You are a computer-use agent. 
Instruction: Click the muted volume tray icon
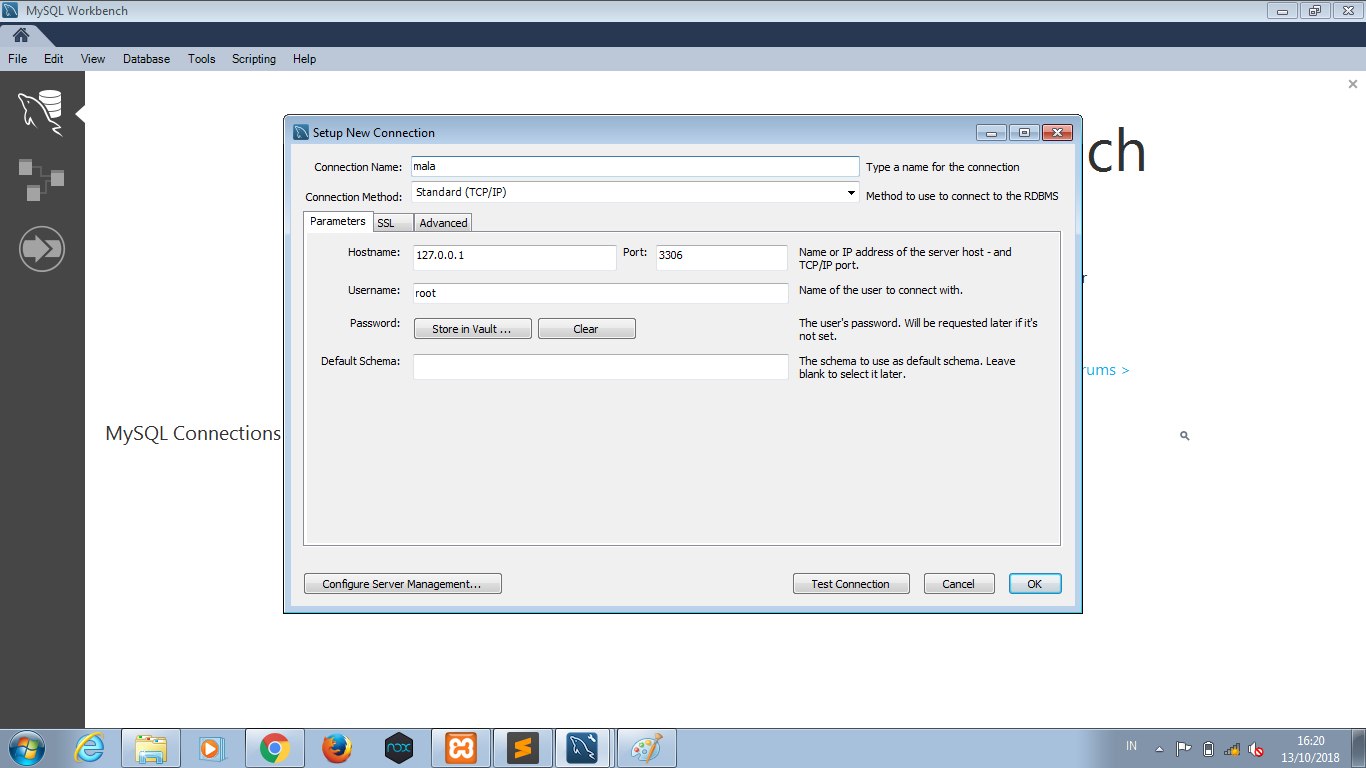click(x=1256, y=749)
